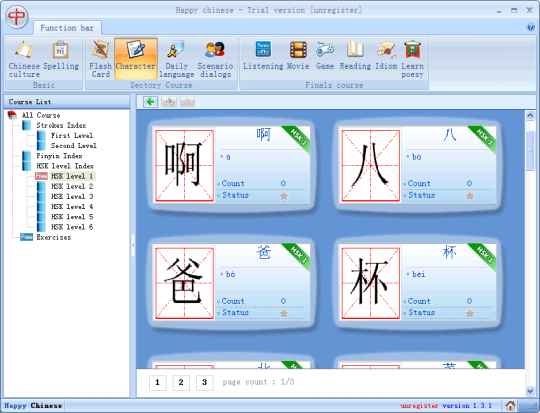Open the Game section
The width and height of the screenshot is (540, 413).
click(x=325, y=55)
